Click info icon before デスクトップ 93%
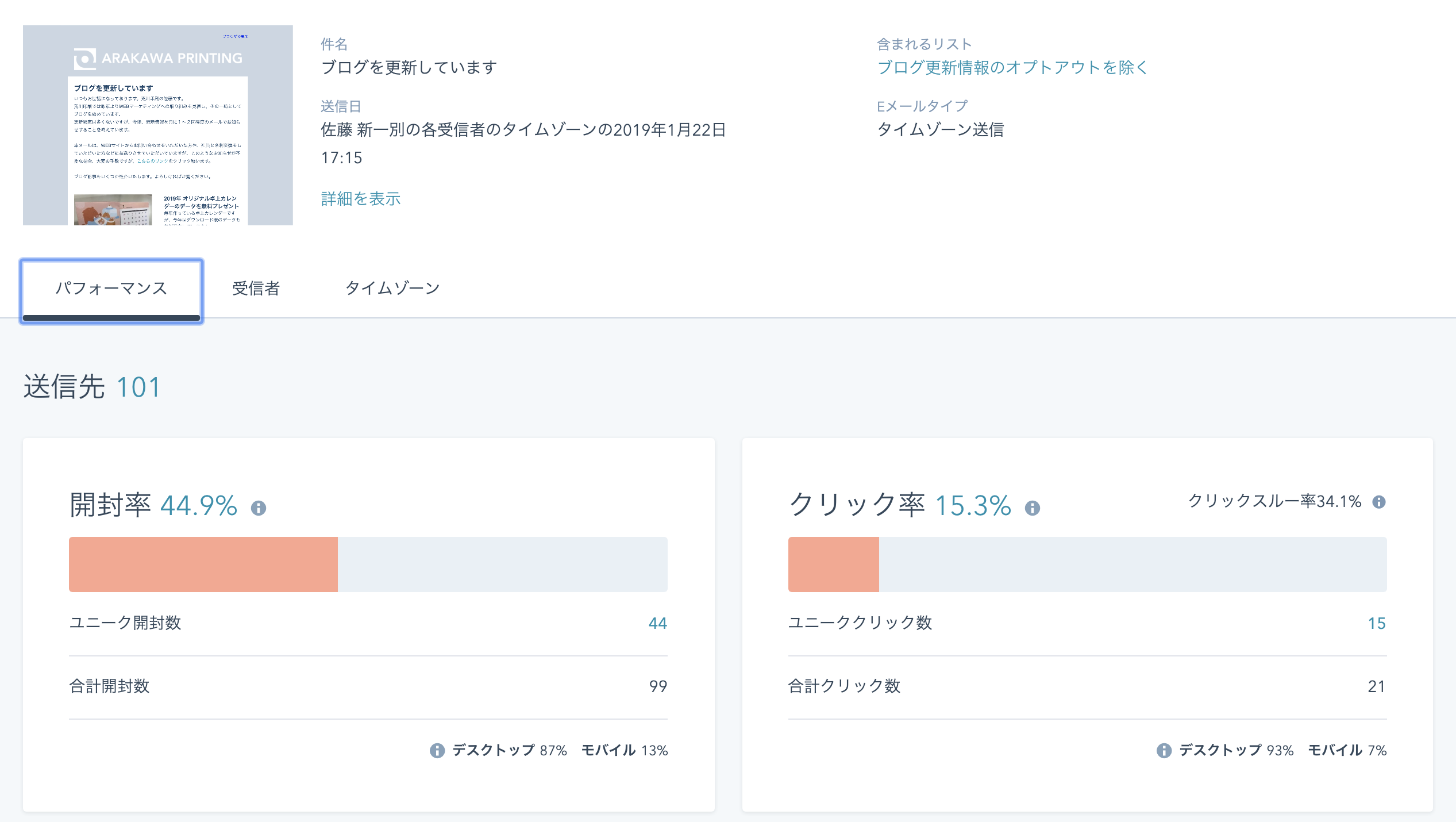 (x=1164, y=751)
